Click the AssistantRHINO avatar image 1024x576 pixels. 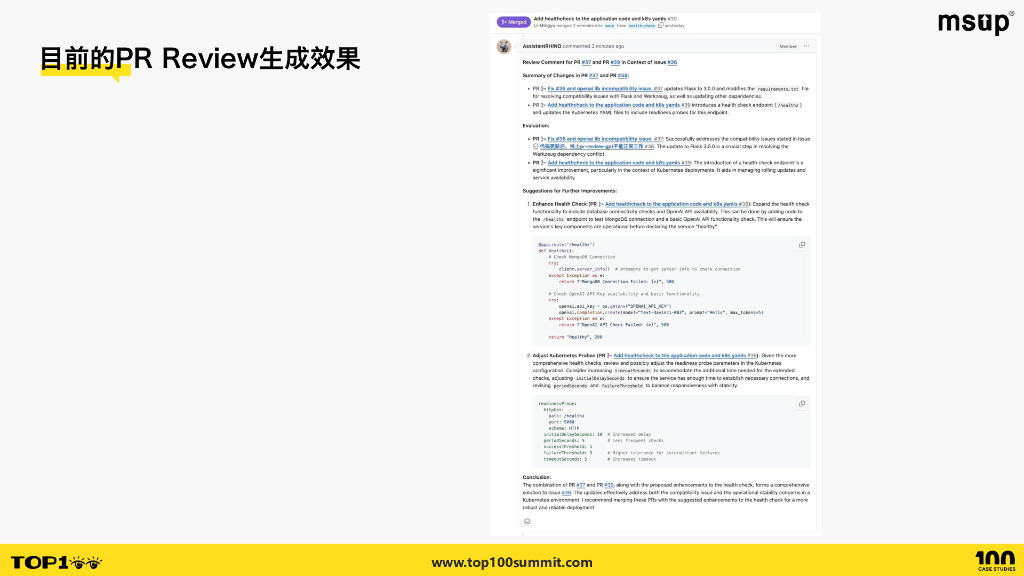tap(504, 46)
